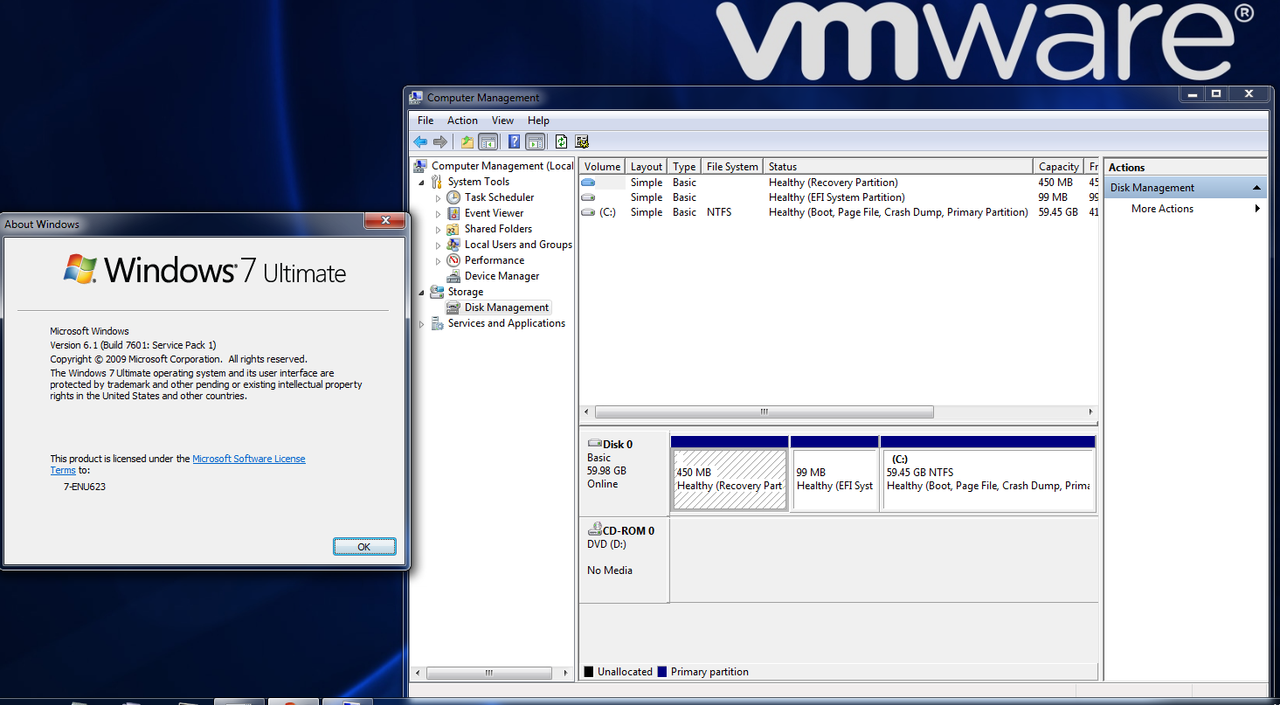Screen dimensions: 1280x705
Task: Click the Up One Level folder icon
Action: [x=467, y=142]
